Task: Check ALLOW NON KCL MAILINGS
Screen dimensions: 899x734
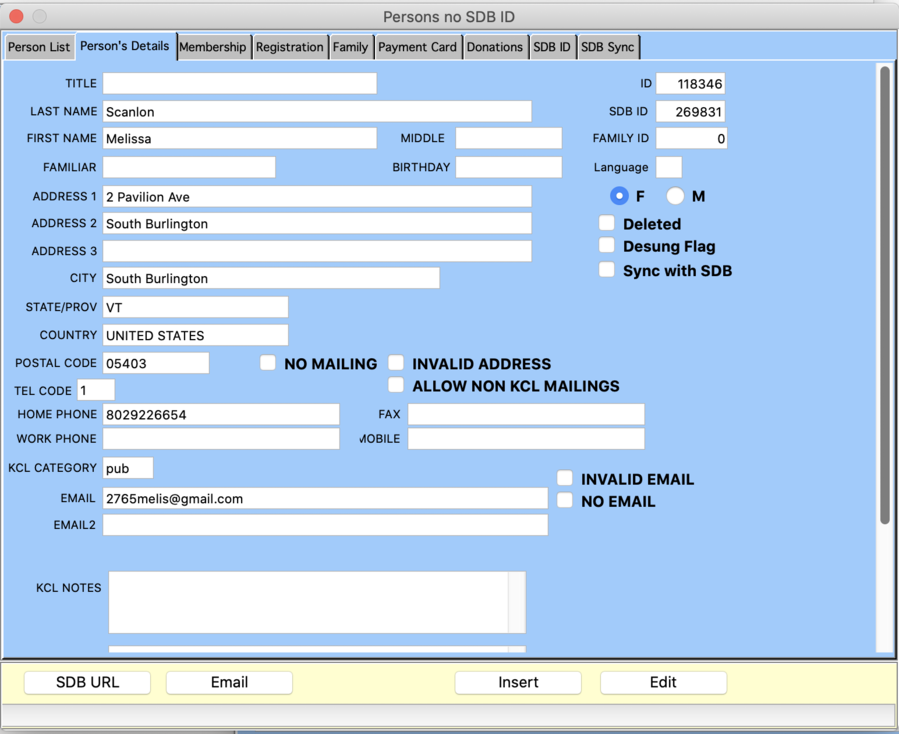Action: click(x=396, y=385)
